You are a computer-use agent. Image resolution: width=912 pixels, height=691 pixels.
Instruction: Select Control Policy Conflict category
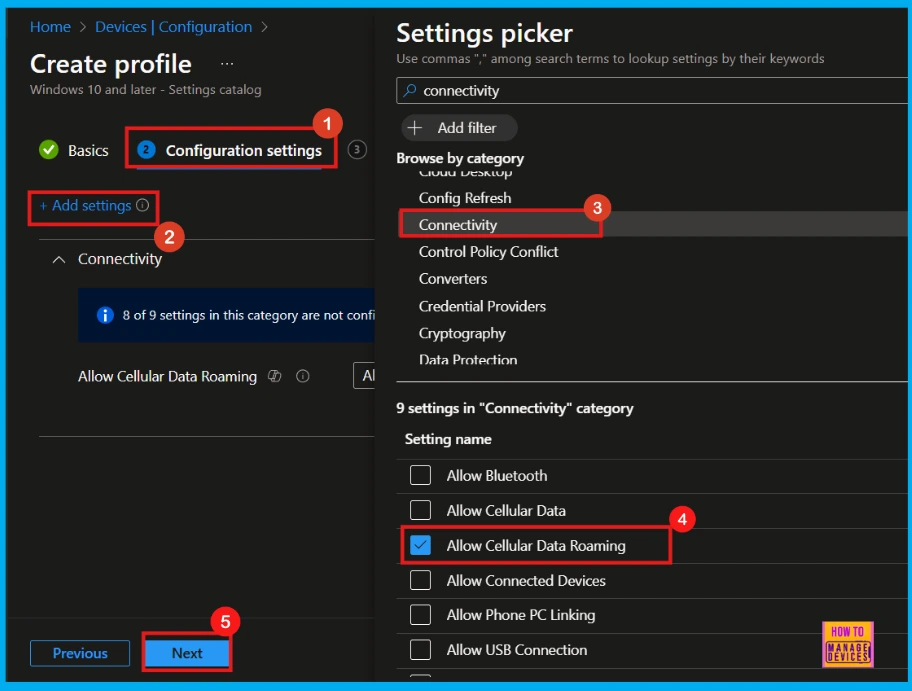tap(488, 252)
